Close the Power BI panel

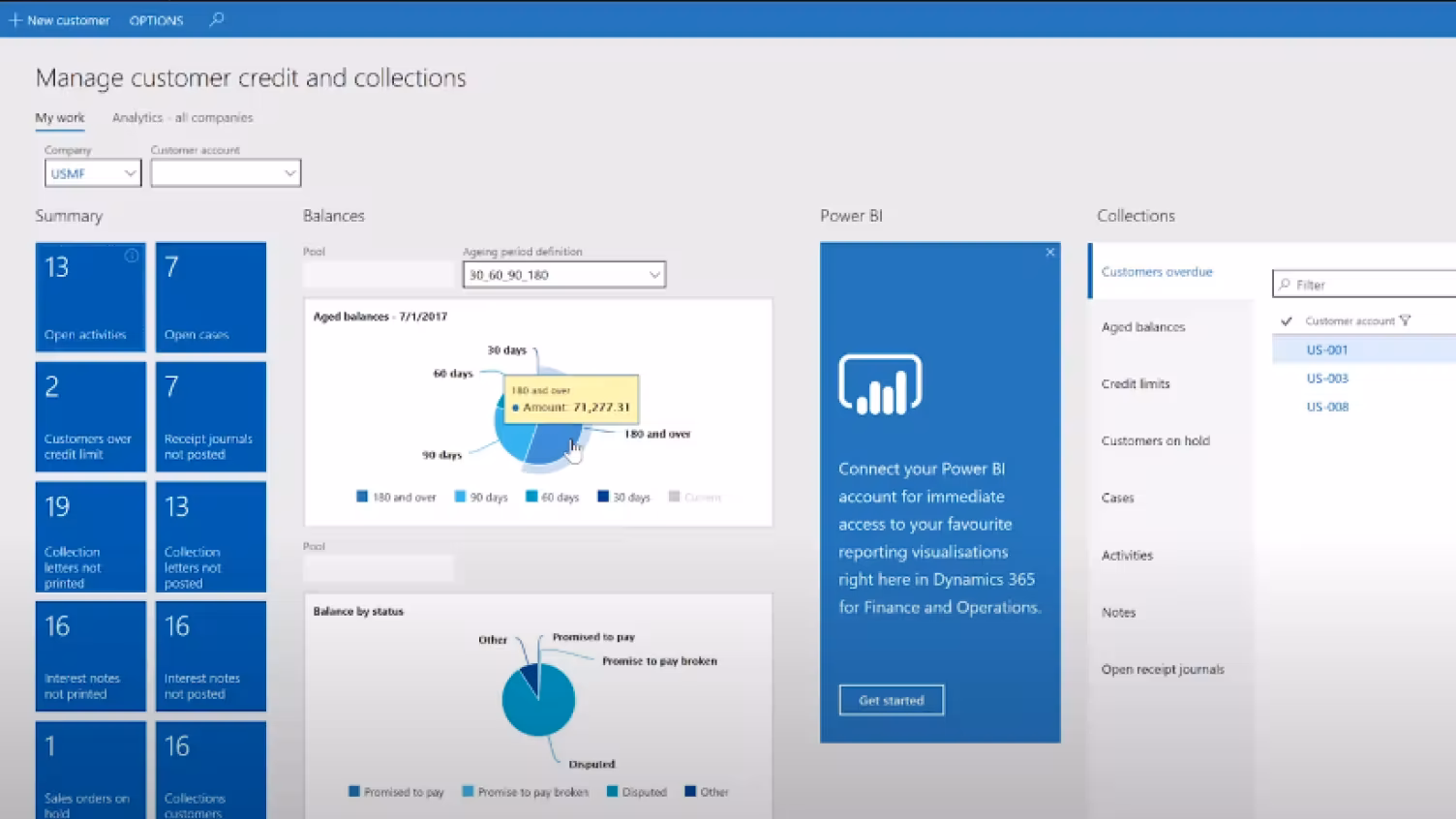(x=1050, y=253)
